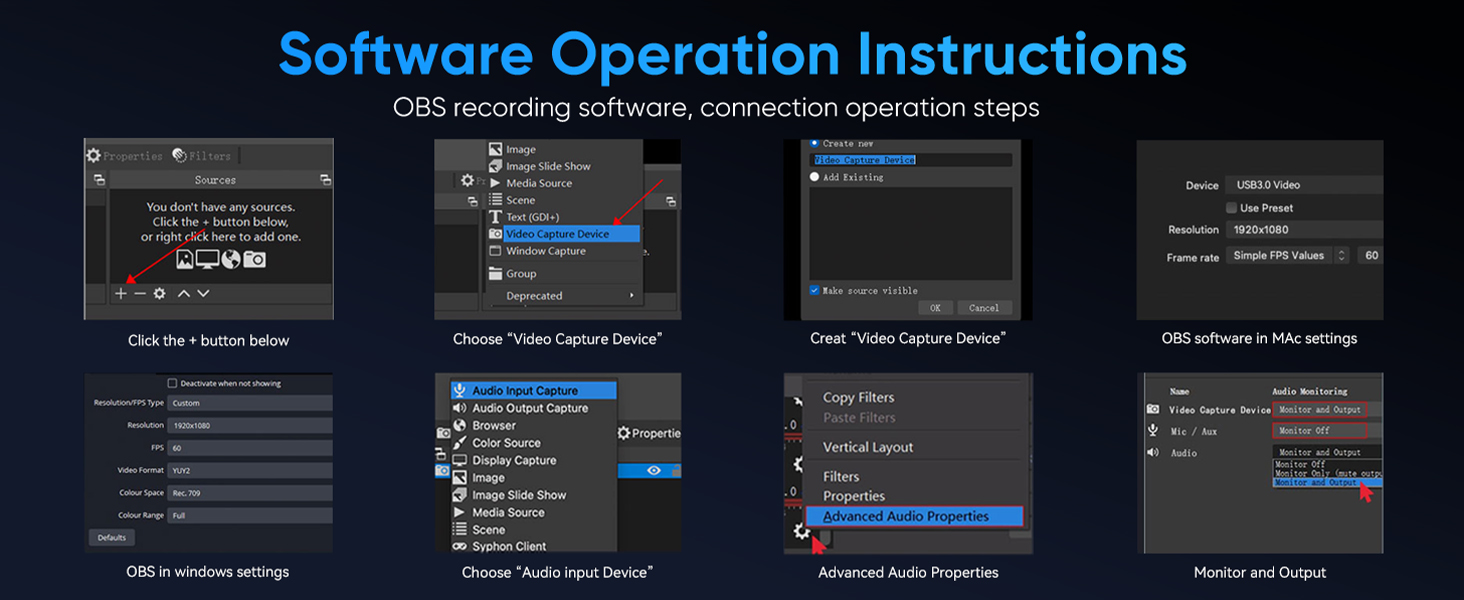Open source settings gear beside the minus button
1464x600 pixels.
tap(159, 294)
